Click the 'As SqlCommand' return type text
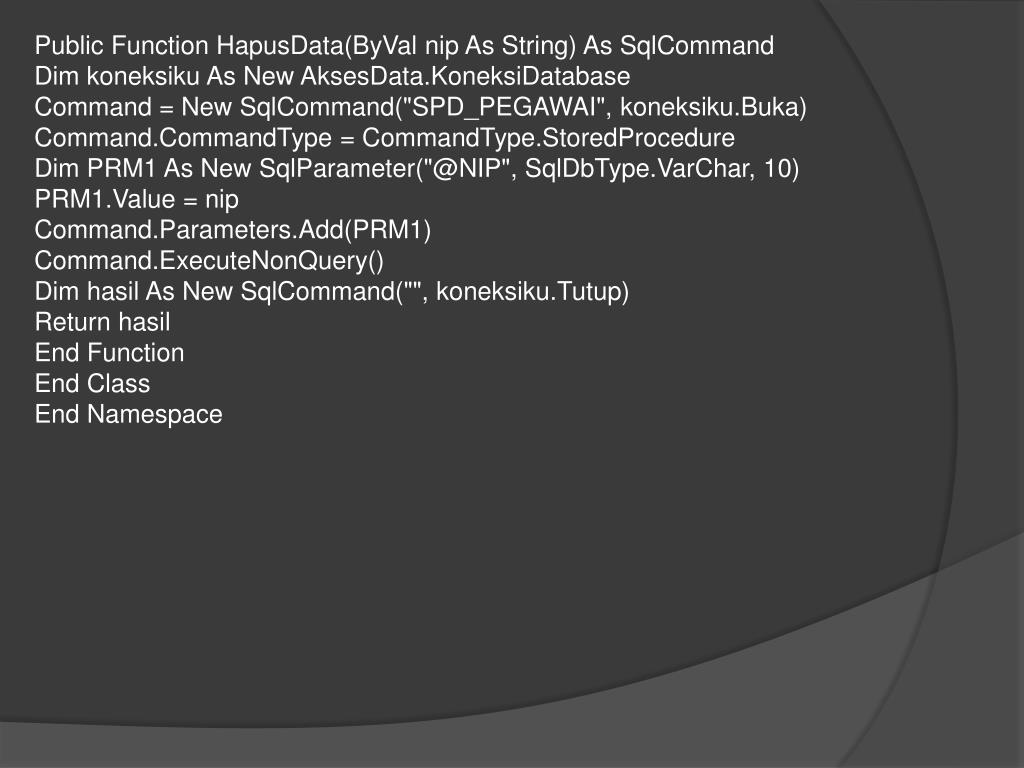 [679, 46]
